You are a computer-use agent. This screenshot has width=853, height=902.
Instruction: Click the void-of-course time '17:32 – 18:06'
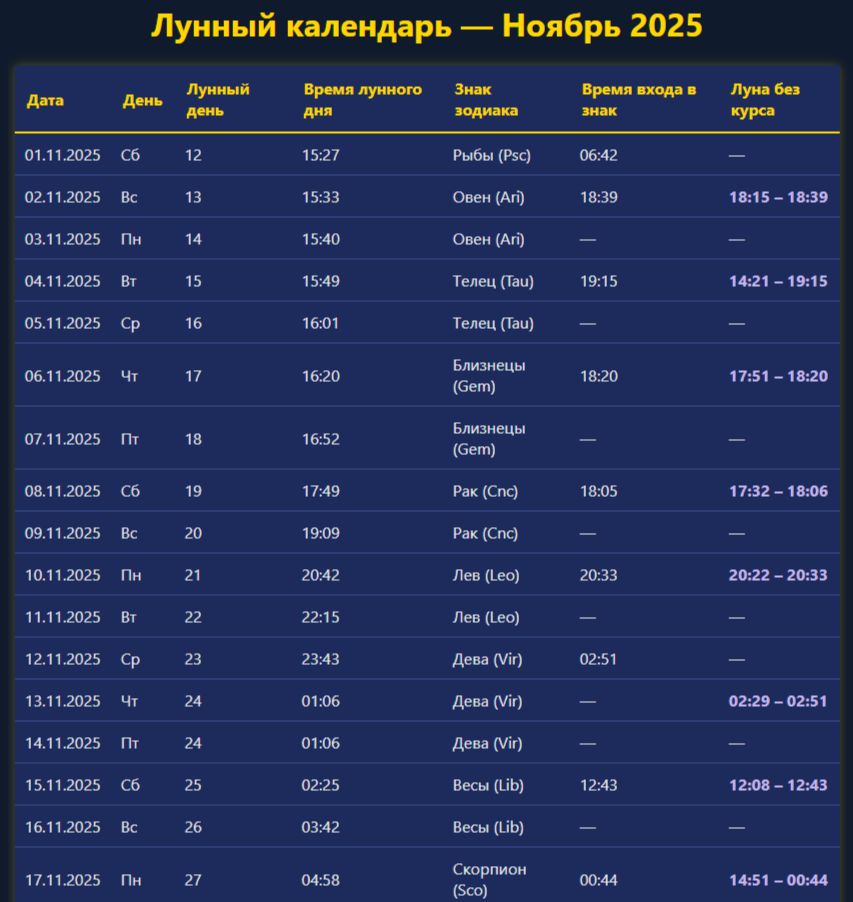tap(779, 491)
